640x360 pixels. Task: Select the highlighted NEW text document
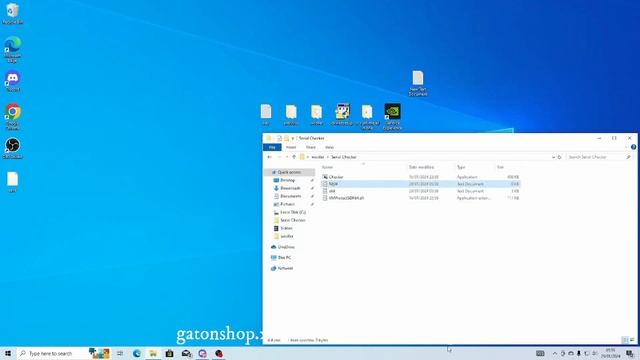coord(420,184)
